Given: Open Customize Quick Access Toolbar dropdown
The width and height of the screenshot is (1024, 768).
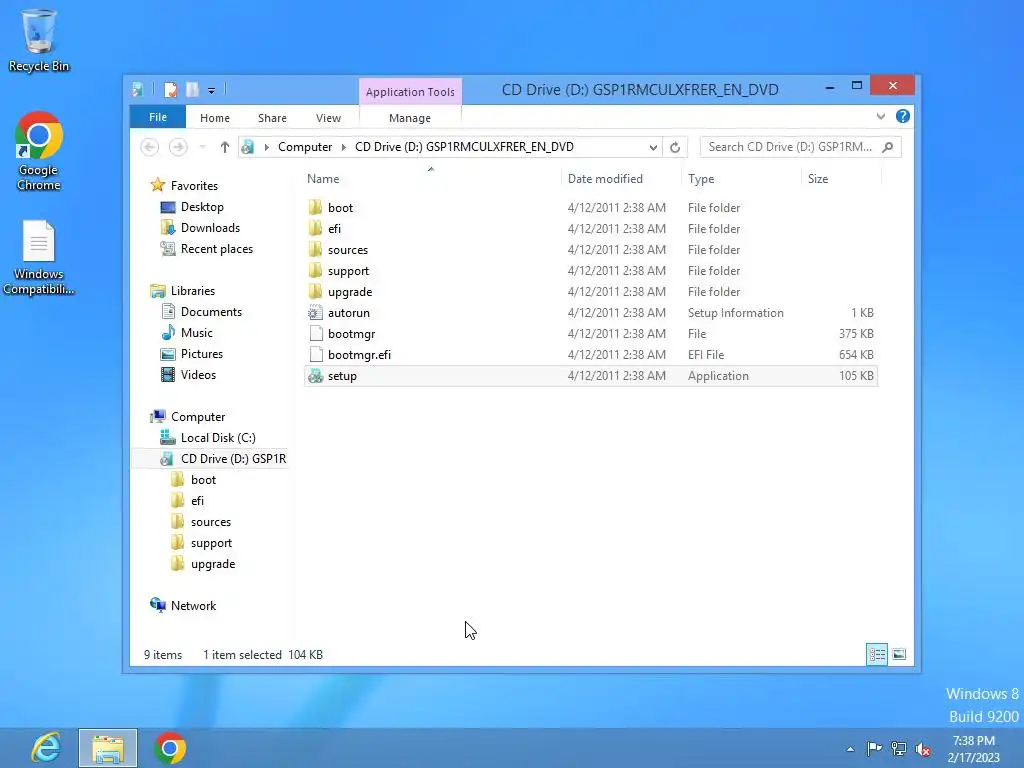Looking at the screenshot, I should (211, 91).
